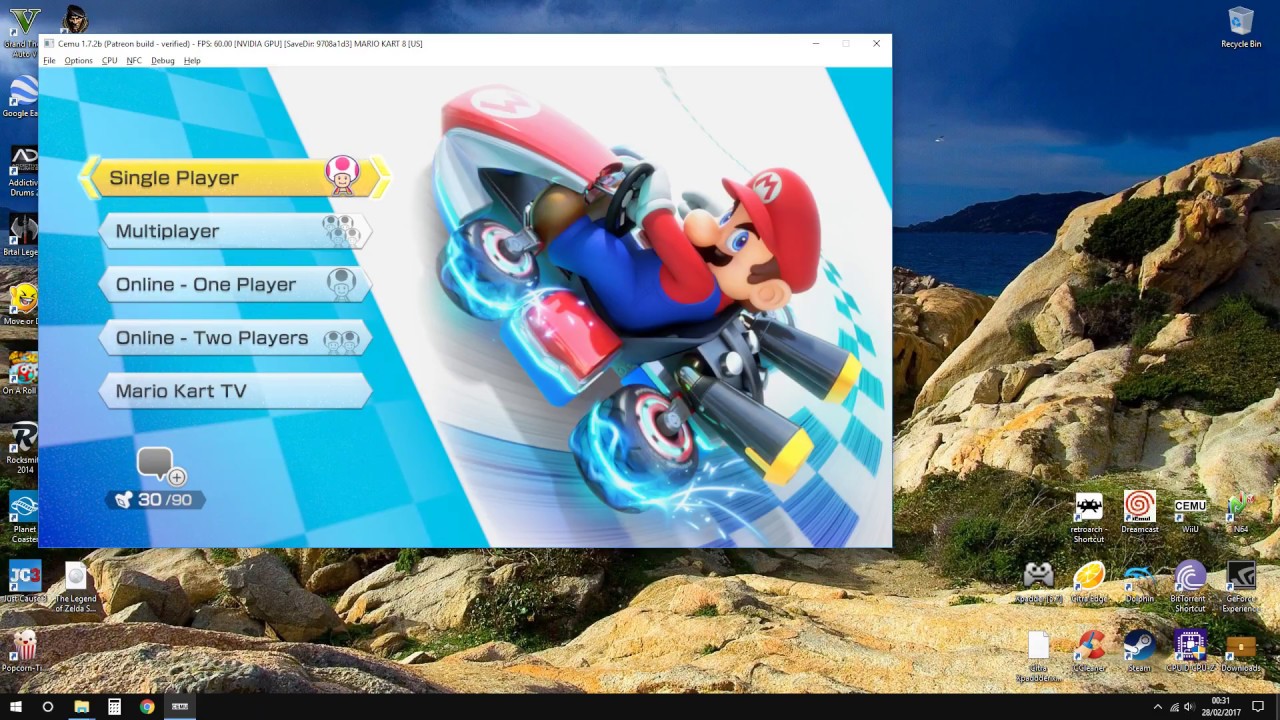The height and width of the screenshot is (720, 1280).
Task: Choose the Multiplayer option
Action: point(236,231)
